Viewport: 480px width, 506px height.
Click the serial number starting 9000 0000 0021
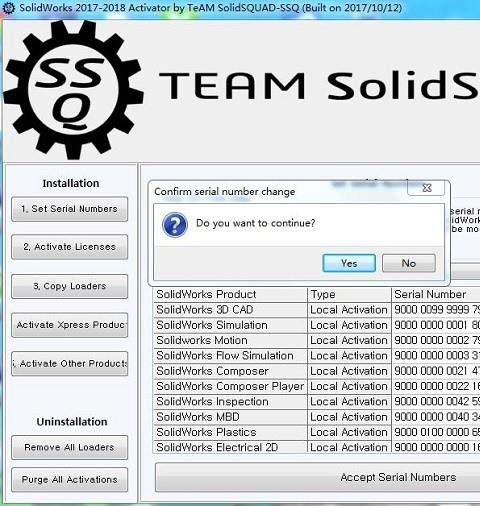[436, 371]
